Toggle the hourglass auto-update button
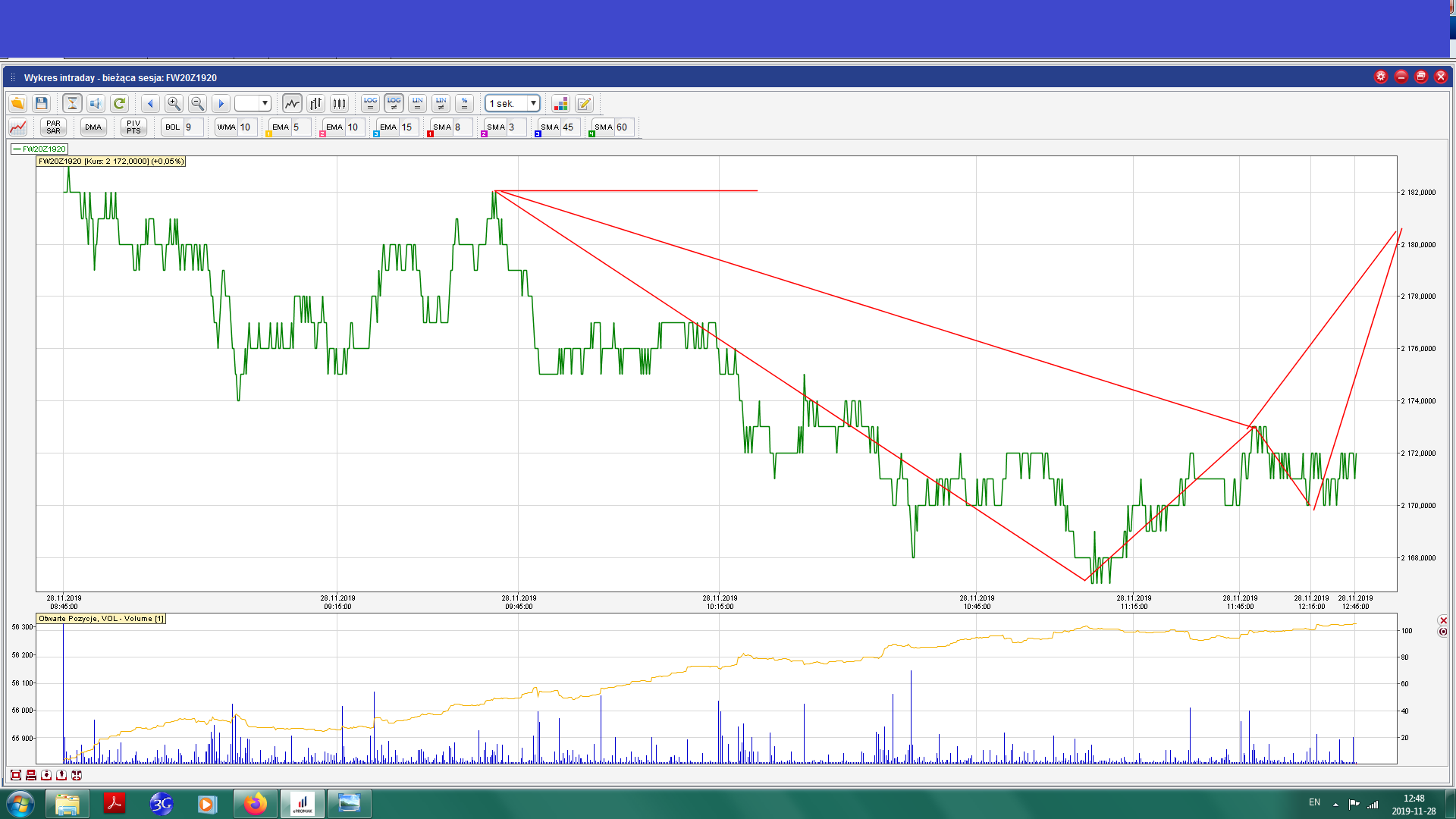The image size is (1456, 819). (72, 103)
